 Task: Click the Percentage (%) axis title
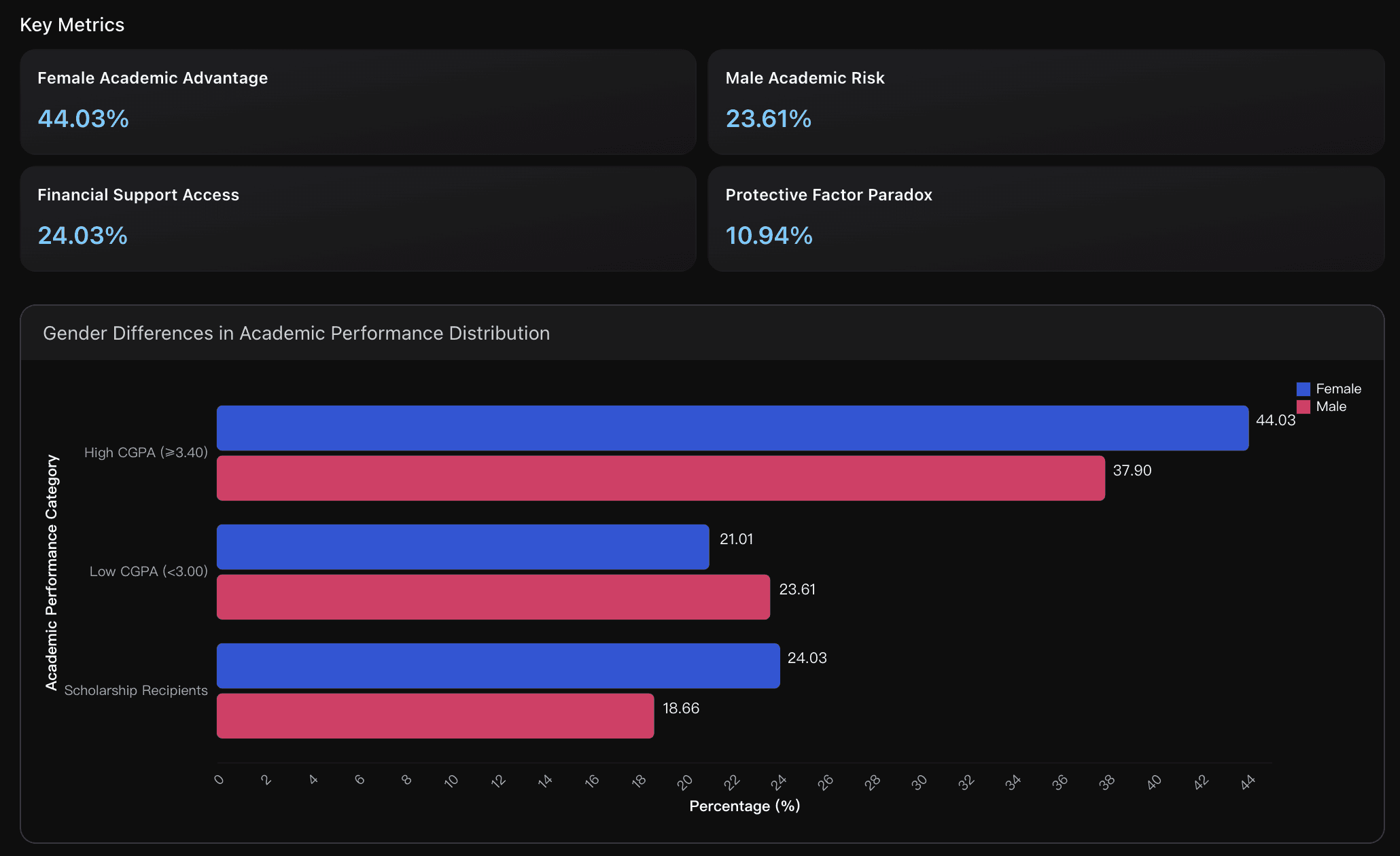point(744,806)
